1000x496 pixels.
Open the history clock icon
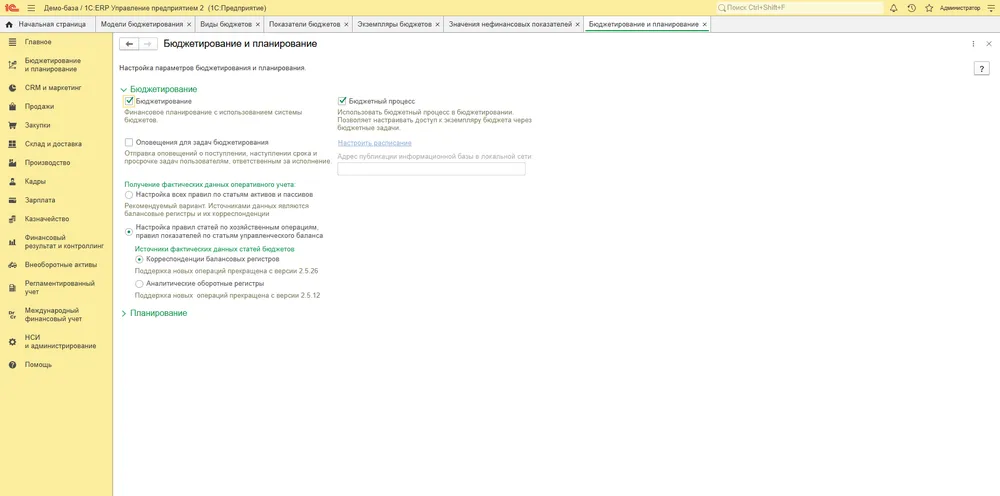tap(911, 8)
